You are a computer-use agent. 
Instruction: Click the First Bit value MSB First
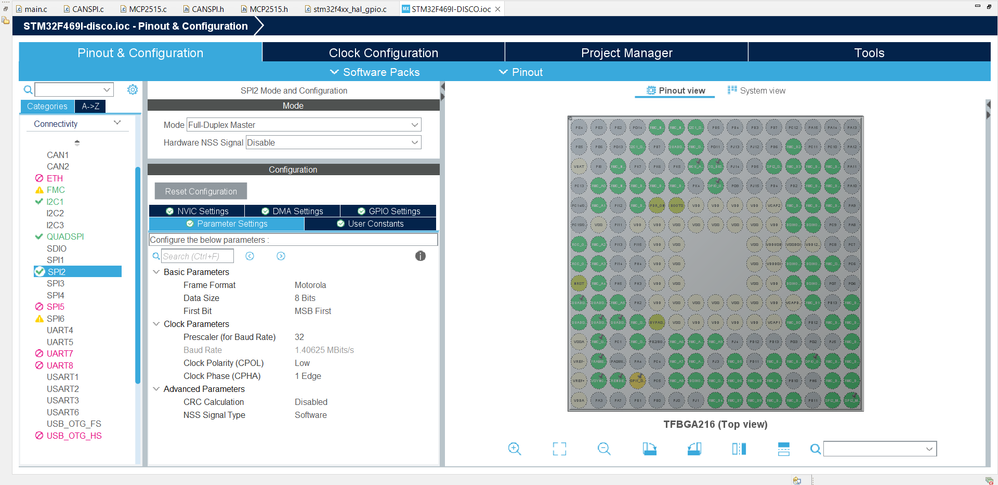point(313,311)
